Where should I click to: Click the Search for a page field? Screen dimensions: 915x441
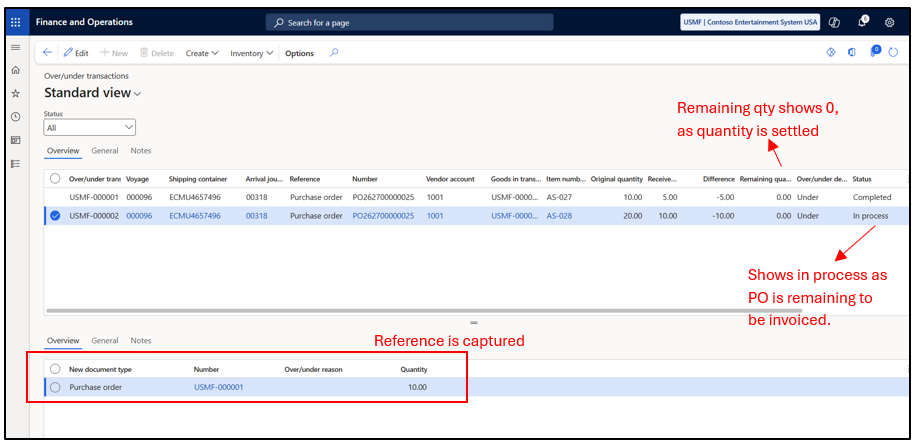click(410, 23)
